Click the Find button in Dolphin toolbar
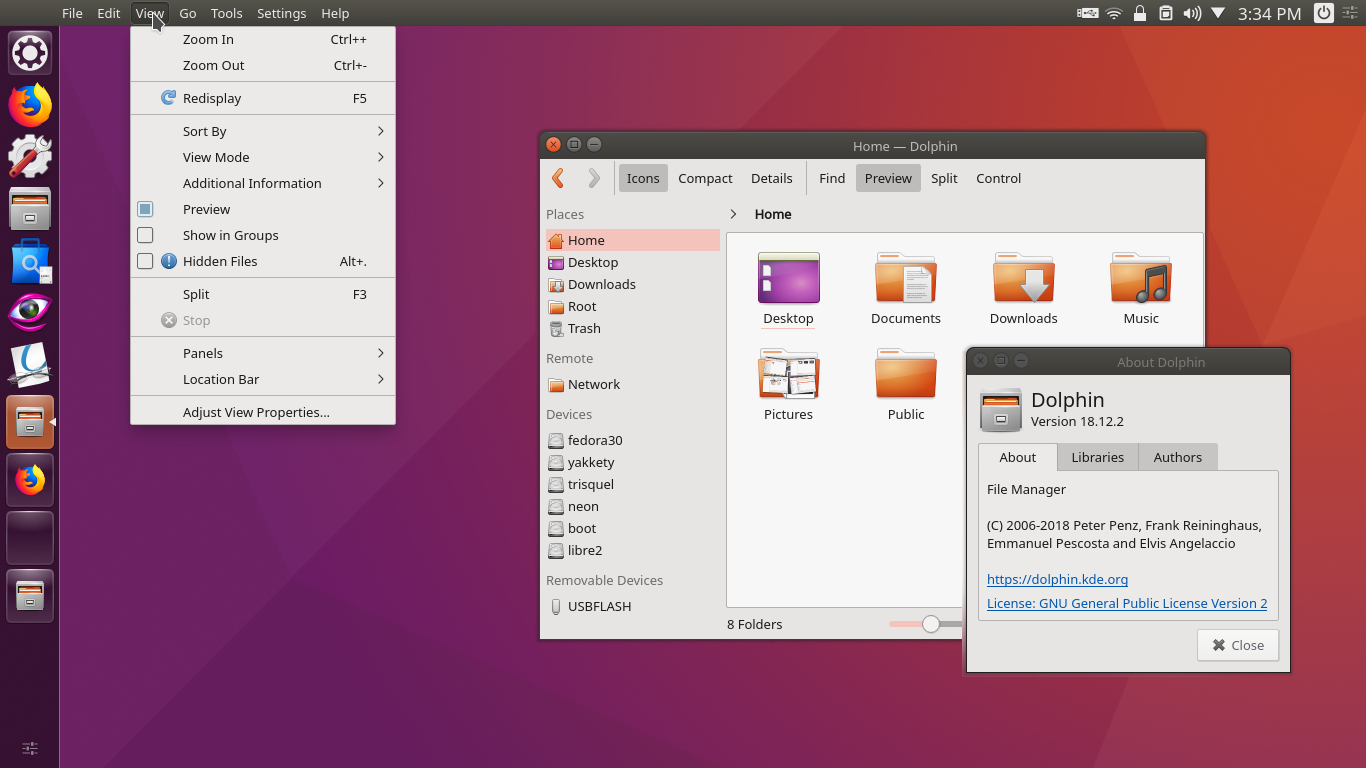 tap(832, 178)
